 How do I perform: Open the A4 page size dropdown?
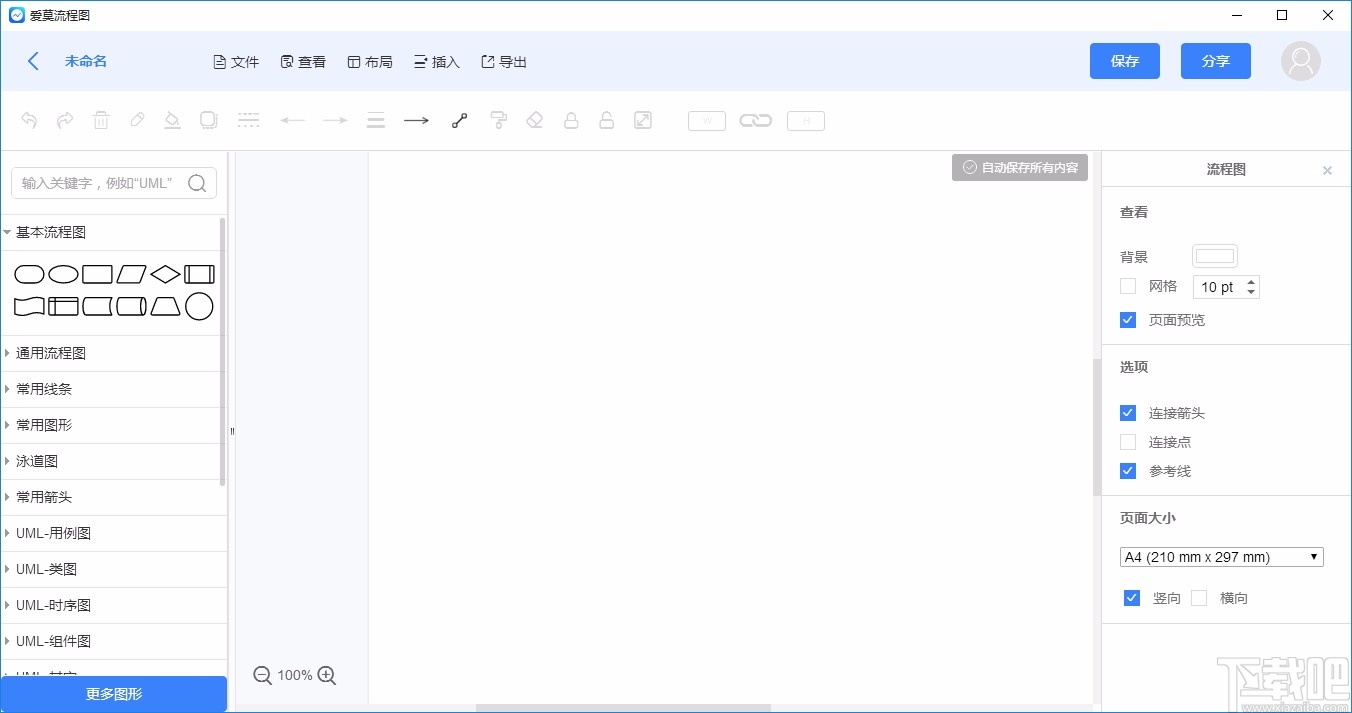tap(1222, 557)
